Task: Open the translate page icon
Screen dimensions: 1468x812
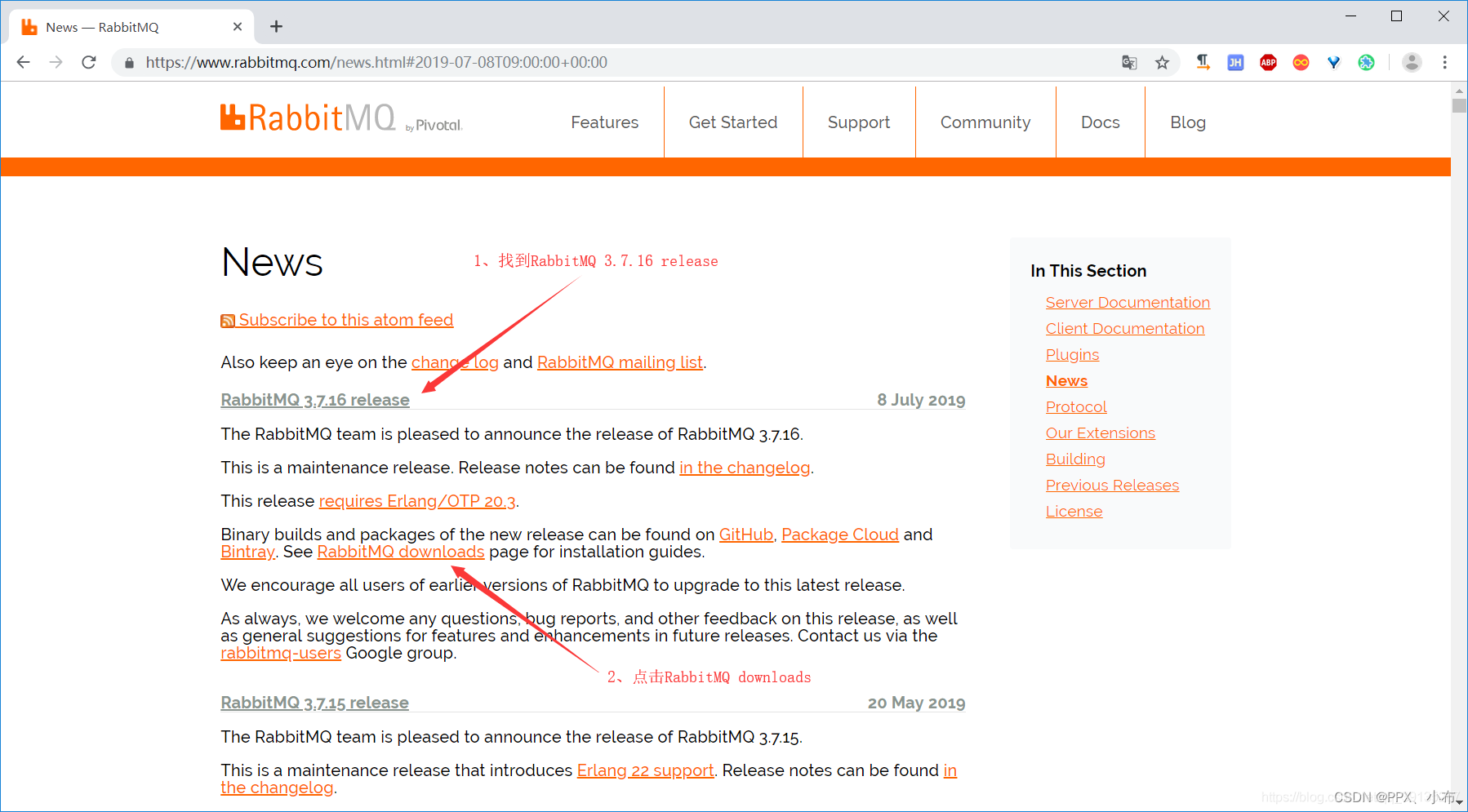Action: tap(1129, 63)
